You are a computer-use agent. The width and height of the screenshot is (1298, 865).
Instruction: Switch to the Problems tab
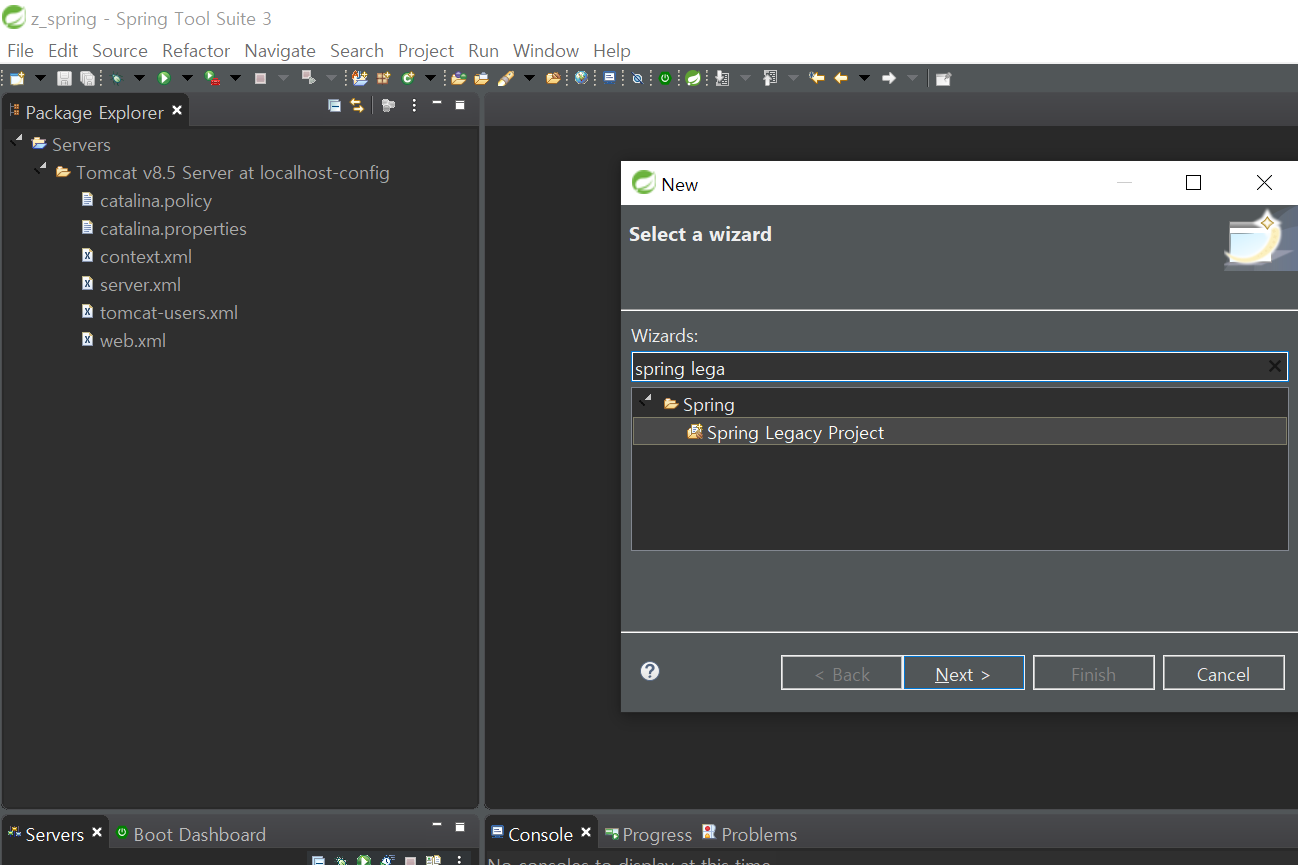(x=749, y=834)
